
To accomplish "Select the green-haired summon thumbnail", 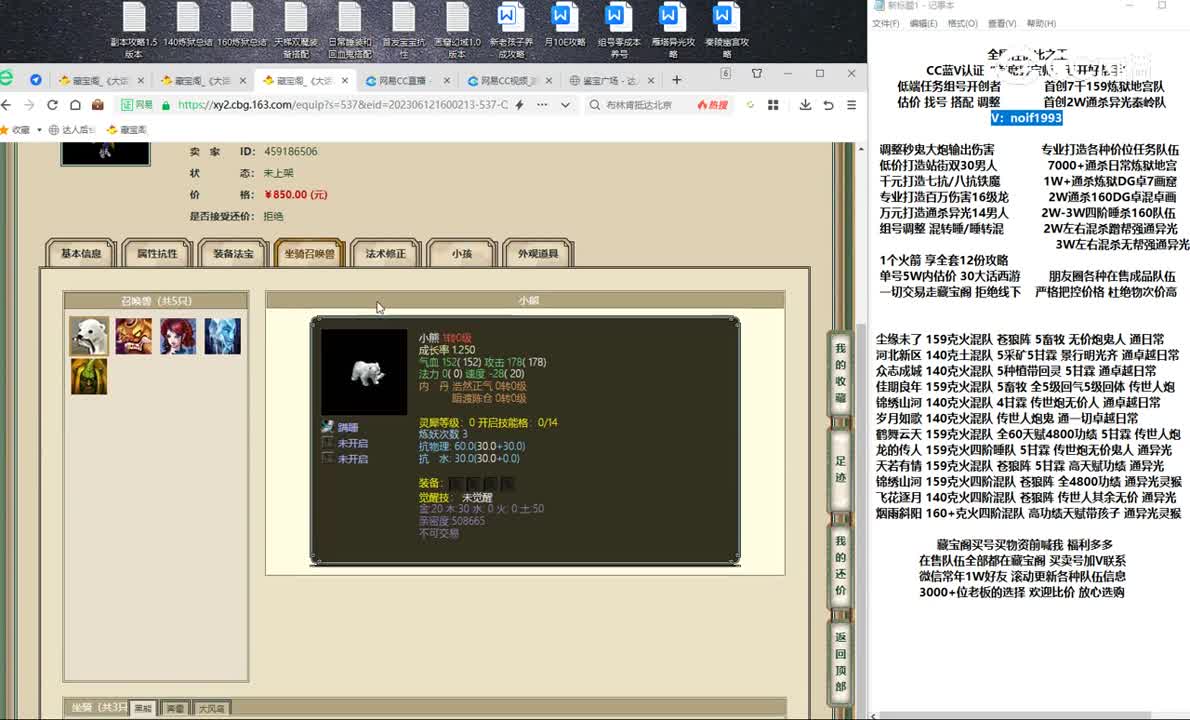I will click(x=89, y=376).
